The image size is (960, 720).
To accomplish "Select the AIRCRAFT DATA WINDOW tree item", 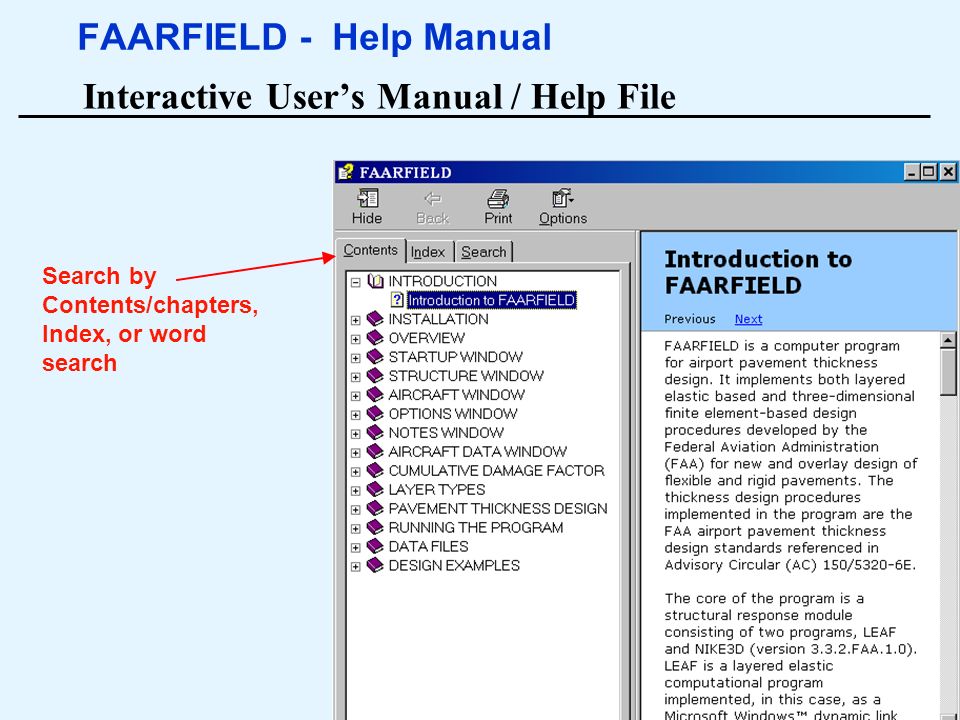I will (478, 452).
